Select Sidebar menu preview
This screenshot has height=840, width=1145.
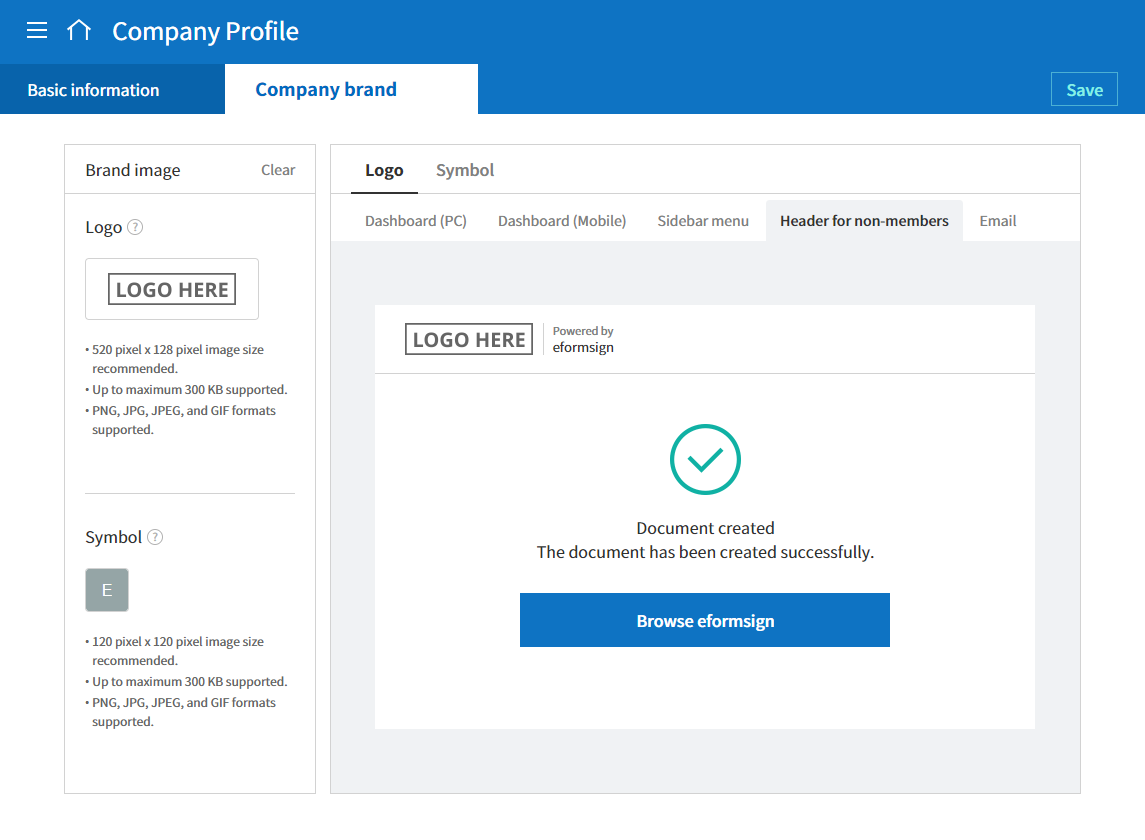(702, 221)
